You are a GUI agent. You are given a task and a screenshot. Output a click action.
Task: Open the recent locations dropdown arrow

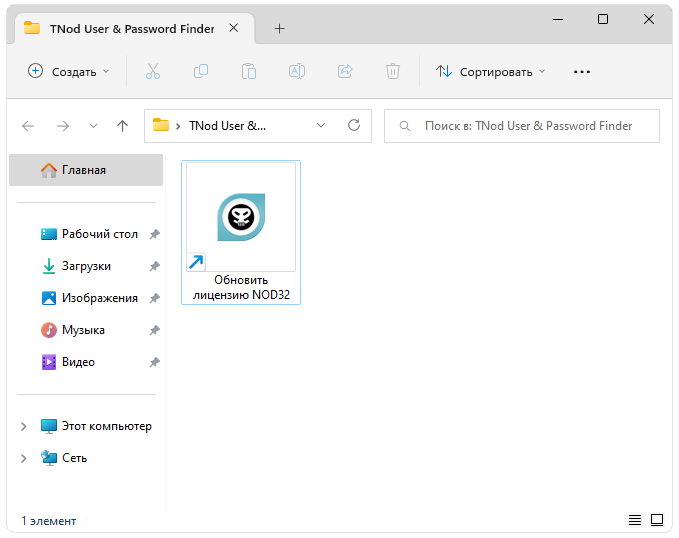tap(94, 126)
